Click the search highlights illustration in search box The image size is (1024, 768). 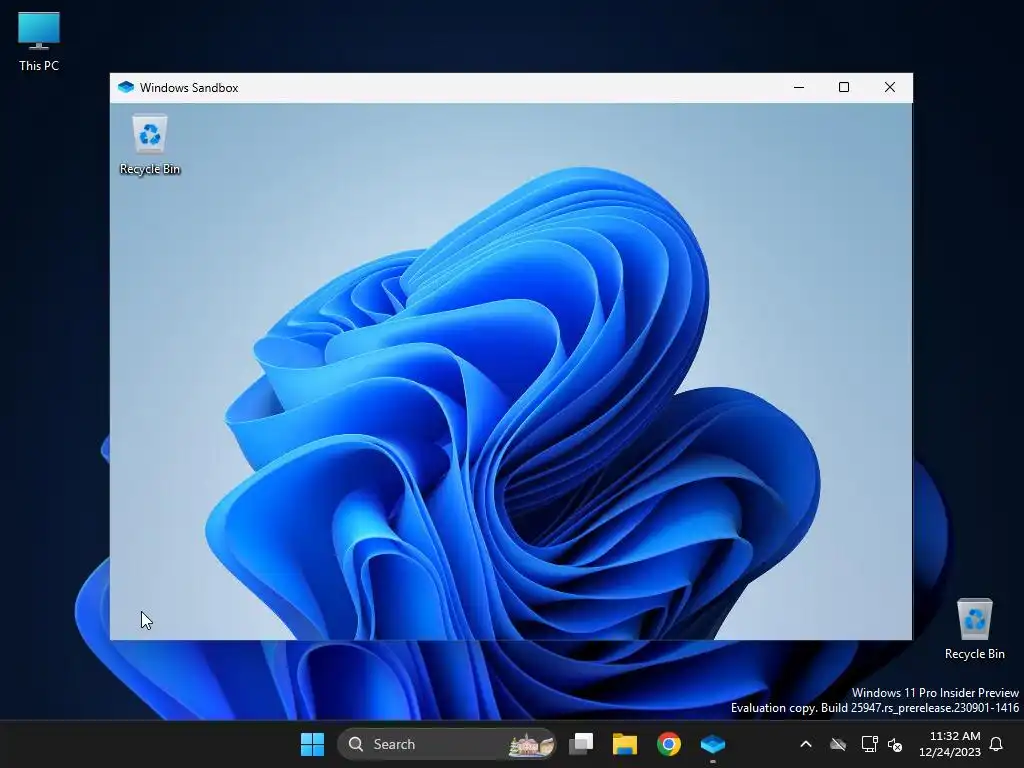coord(532,744)
